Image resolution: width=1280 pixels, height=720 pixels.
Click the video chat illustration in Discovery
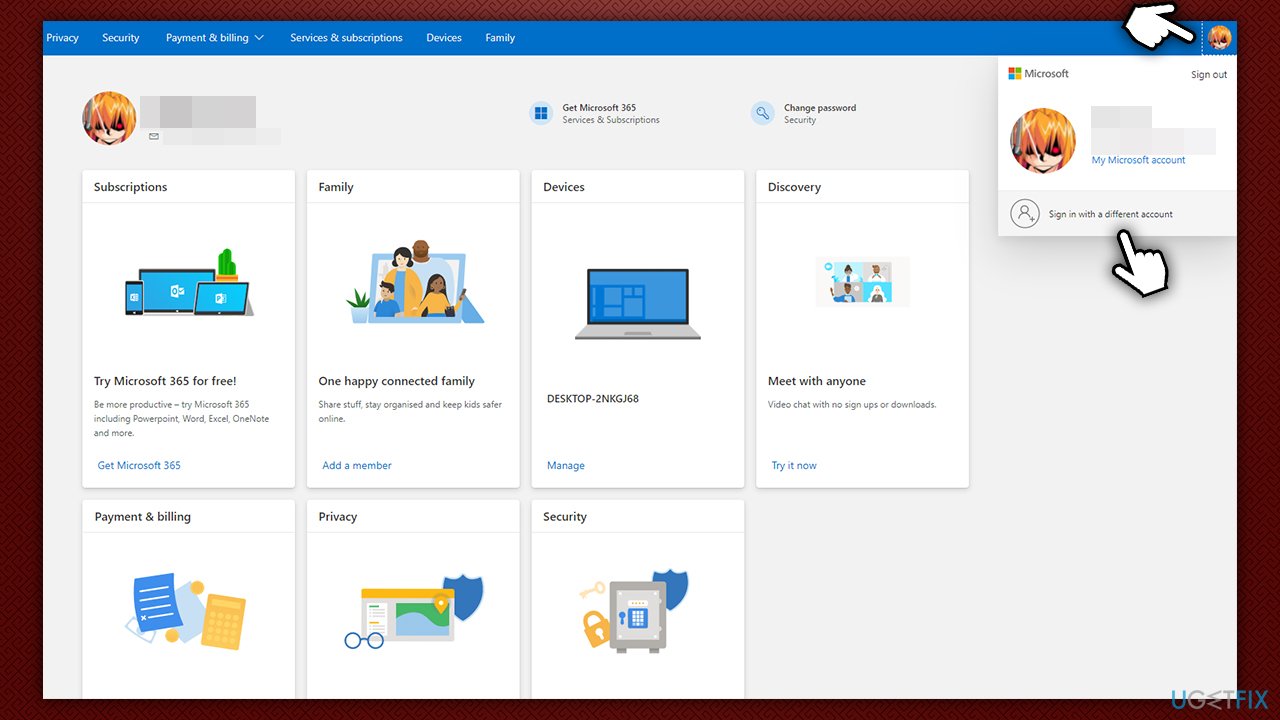point(862,281)
